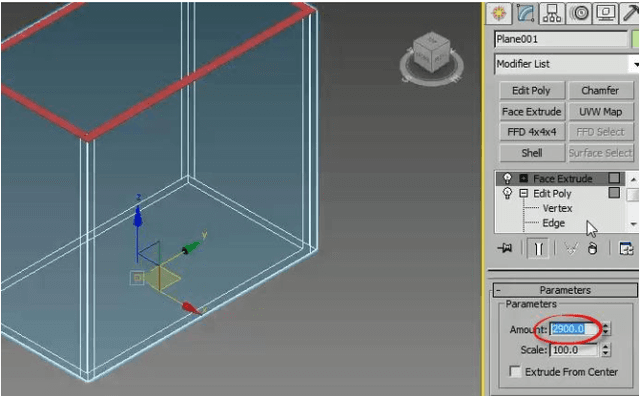Screen dimensions: 640x396
Task: Click the Face Extrude modifier button
Action: click(x=532, y=111)
